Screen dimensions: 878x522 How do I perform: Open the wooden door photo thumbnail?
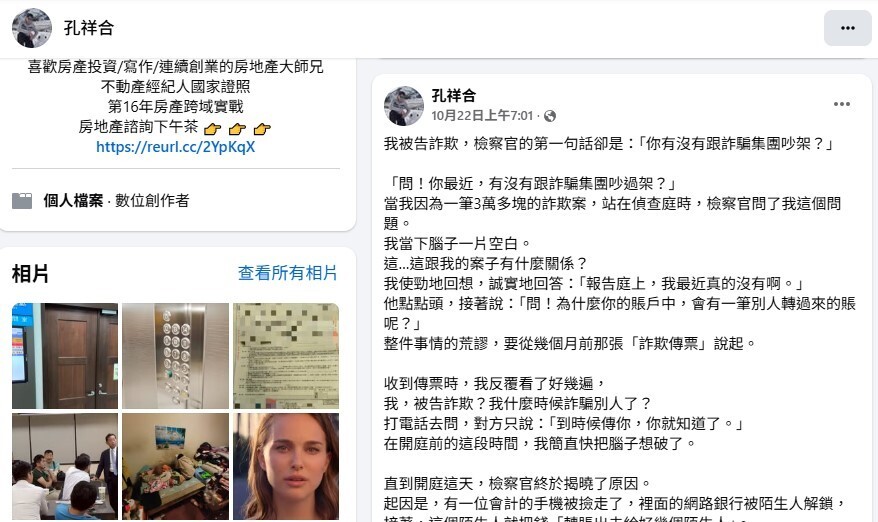65,356
